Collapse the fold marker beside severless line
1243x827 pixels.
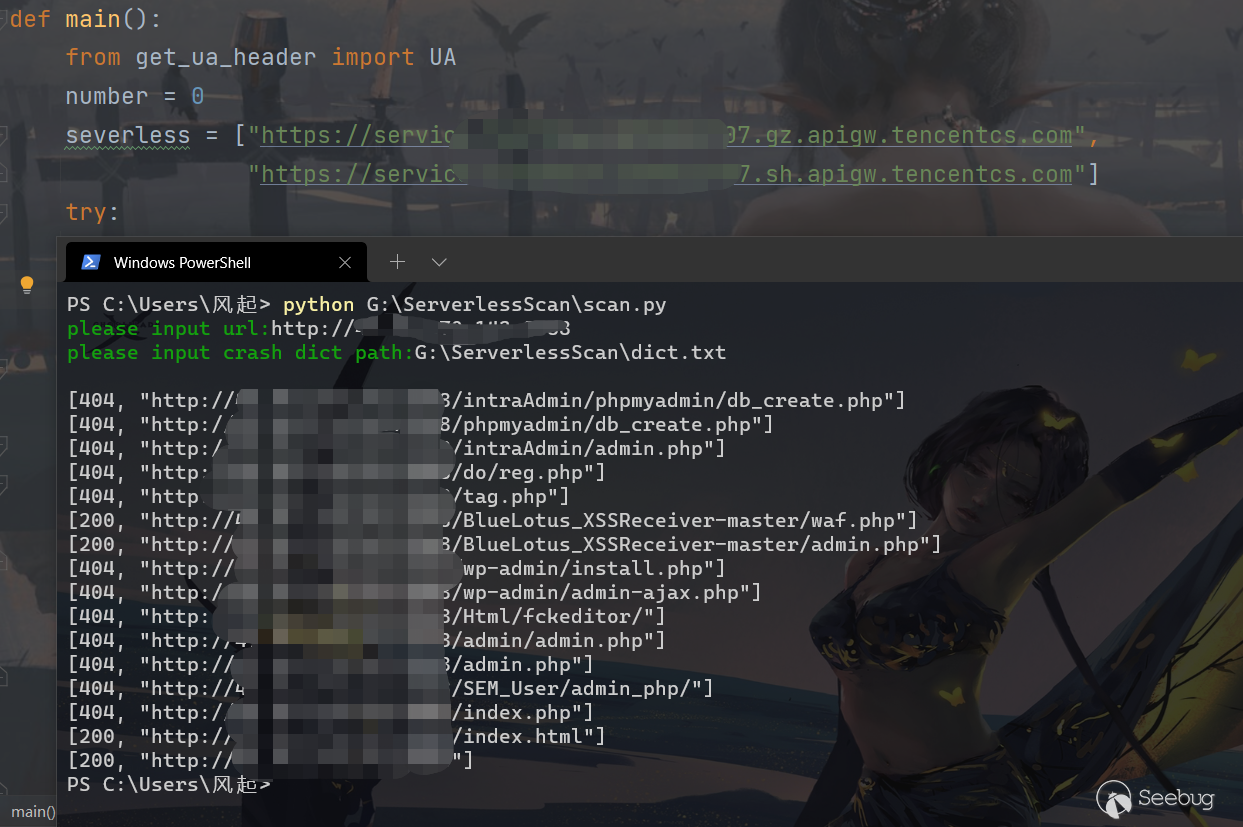[x=3, y=136]
